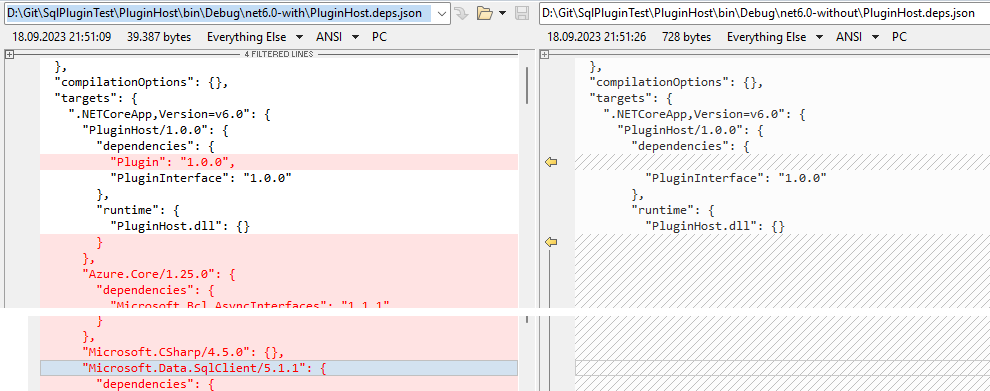Select the red "Plugin": "1.0.0" difference line
The image size is (990, 391).
[x=278, y=162]
